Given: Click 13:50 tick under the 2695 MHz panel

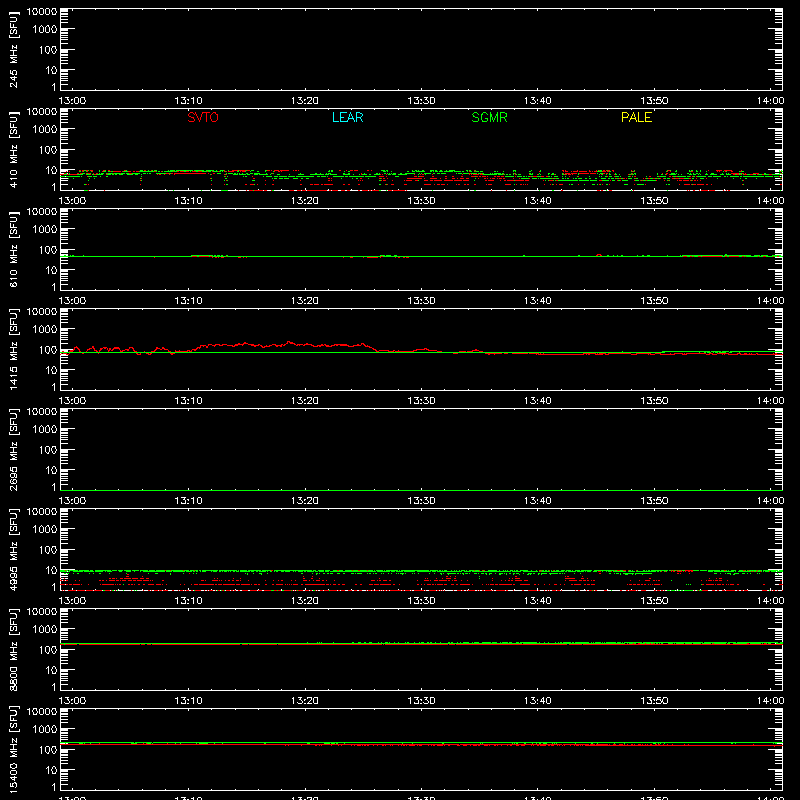Looking at the screenshot, I should point(654,501).
